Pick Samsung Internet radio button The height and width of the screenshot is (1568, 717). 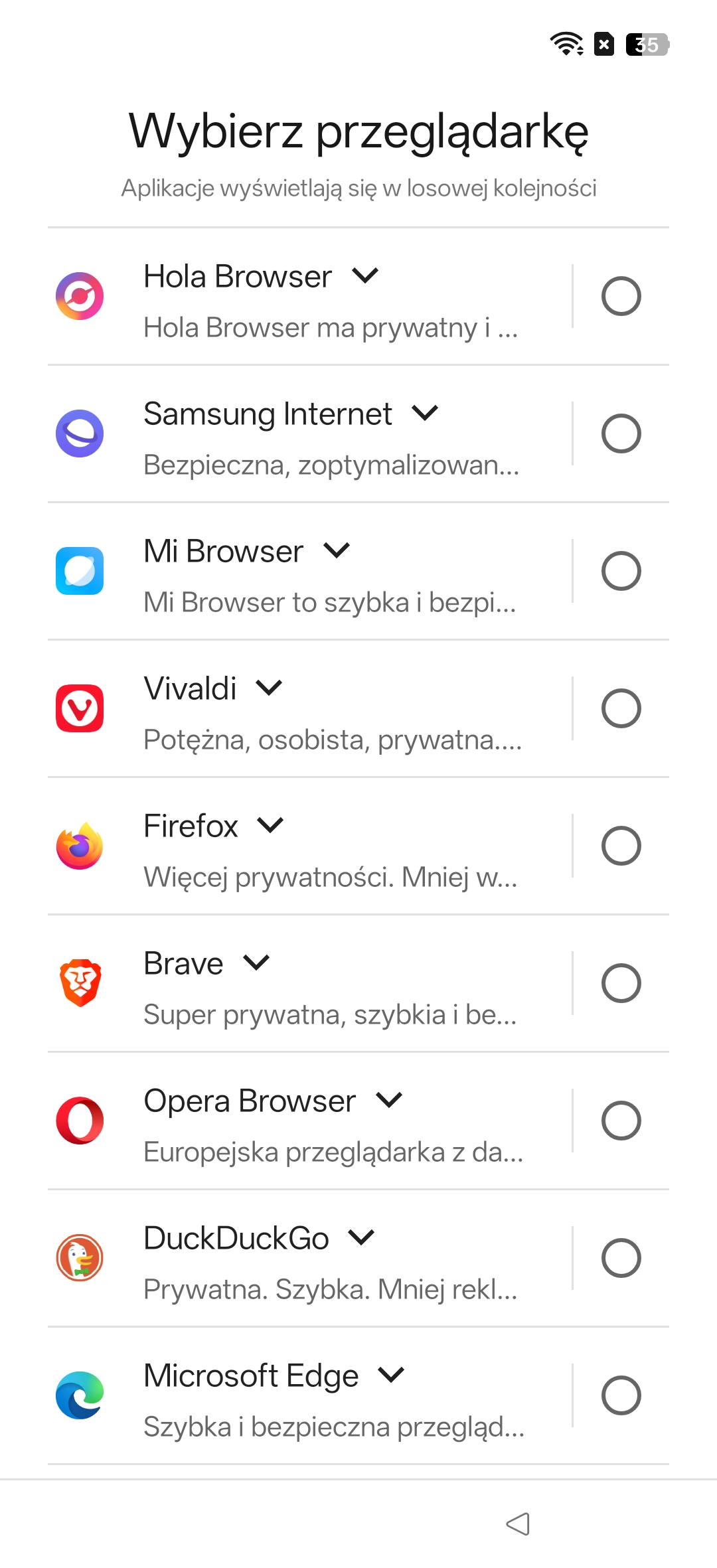(x=621, y=433)
